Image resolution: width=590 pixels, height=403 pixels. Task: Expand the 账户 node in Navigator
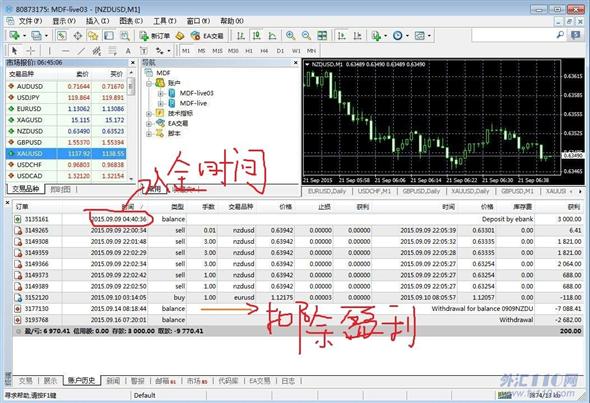[x=149, y=83]
